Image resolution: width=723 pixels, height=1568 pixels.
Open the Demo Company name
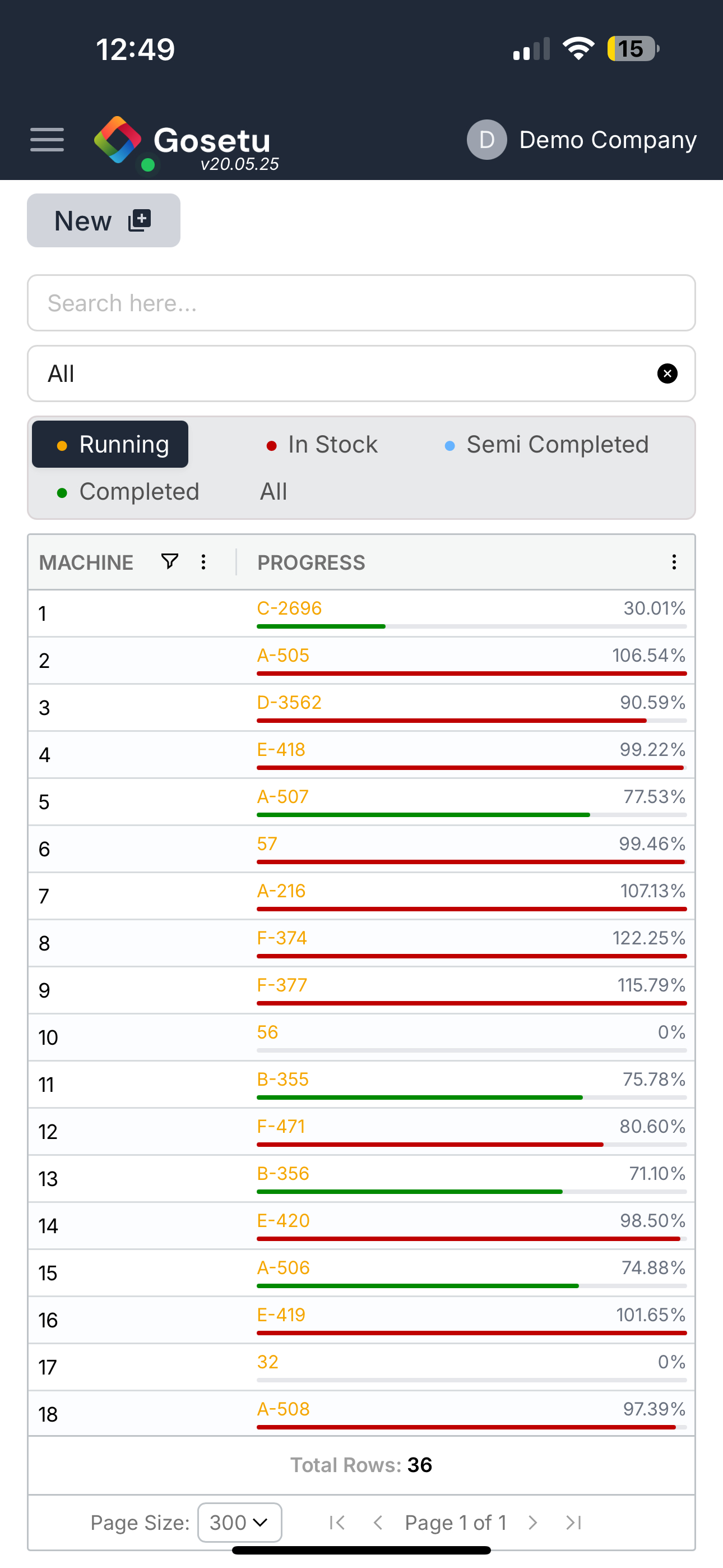pos(608,140)
